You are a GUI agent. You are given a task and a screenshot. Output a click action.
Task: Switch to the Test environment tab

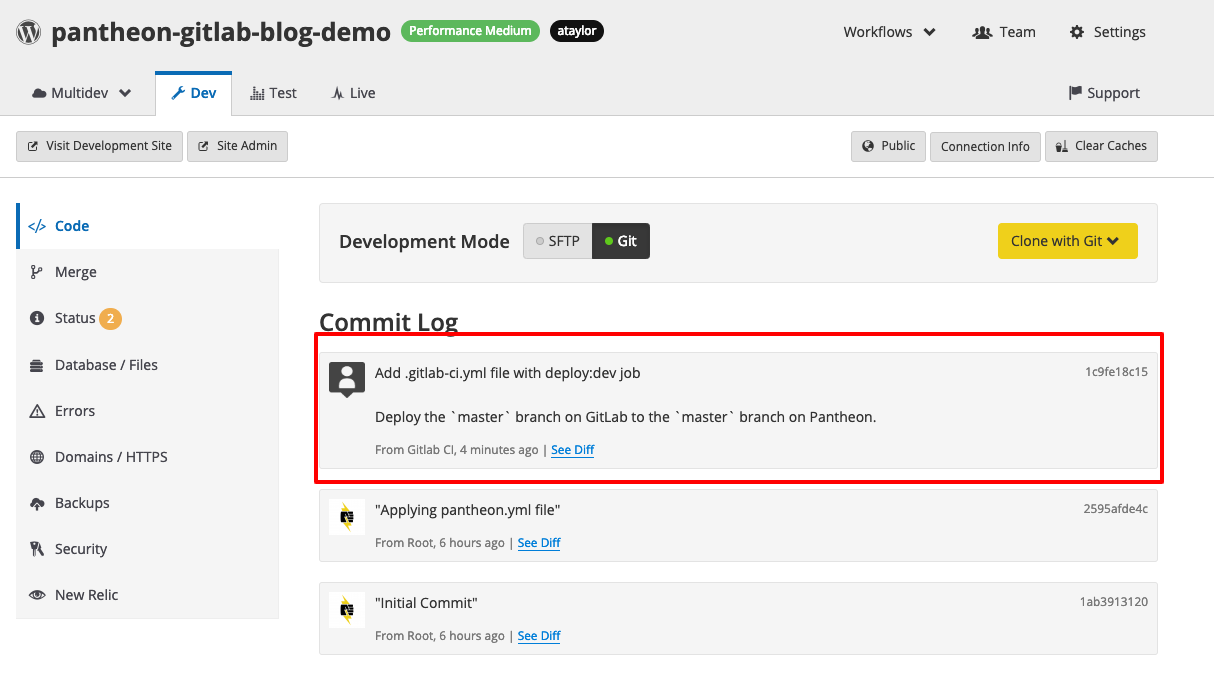pos(273,92)
